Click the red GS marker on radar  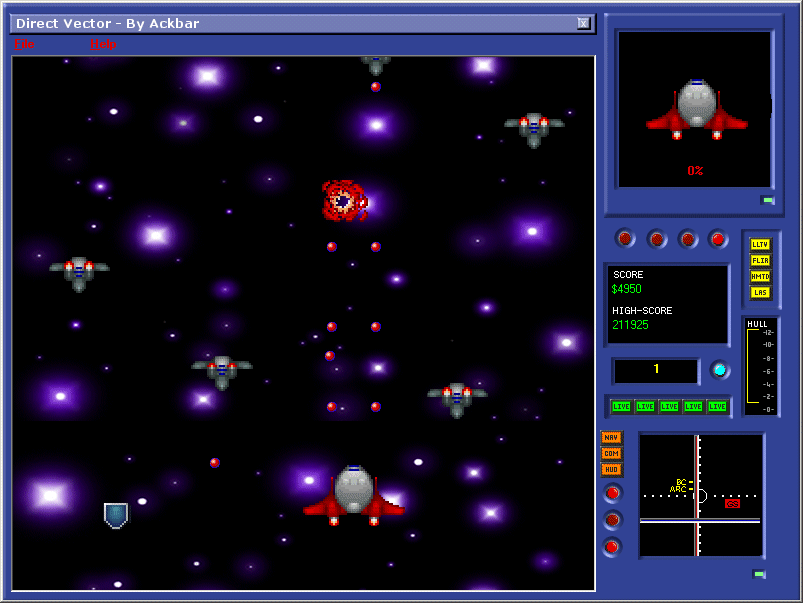click(732, 503)
